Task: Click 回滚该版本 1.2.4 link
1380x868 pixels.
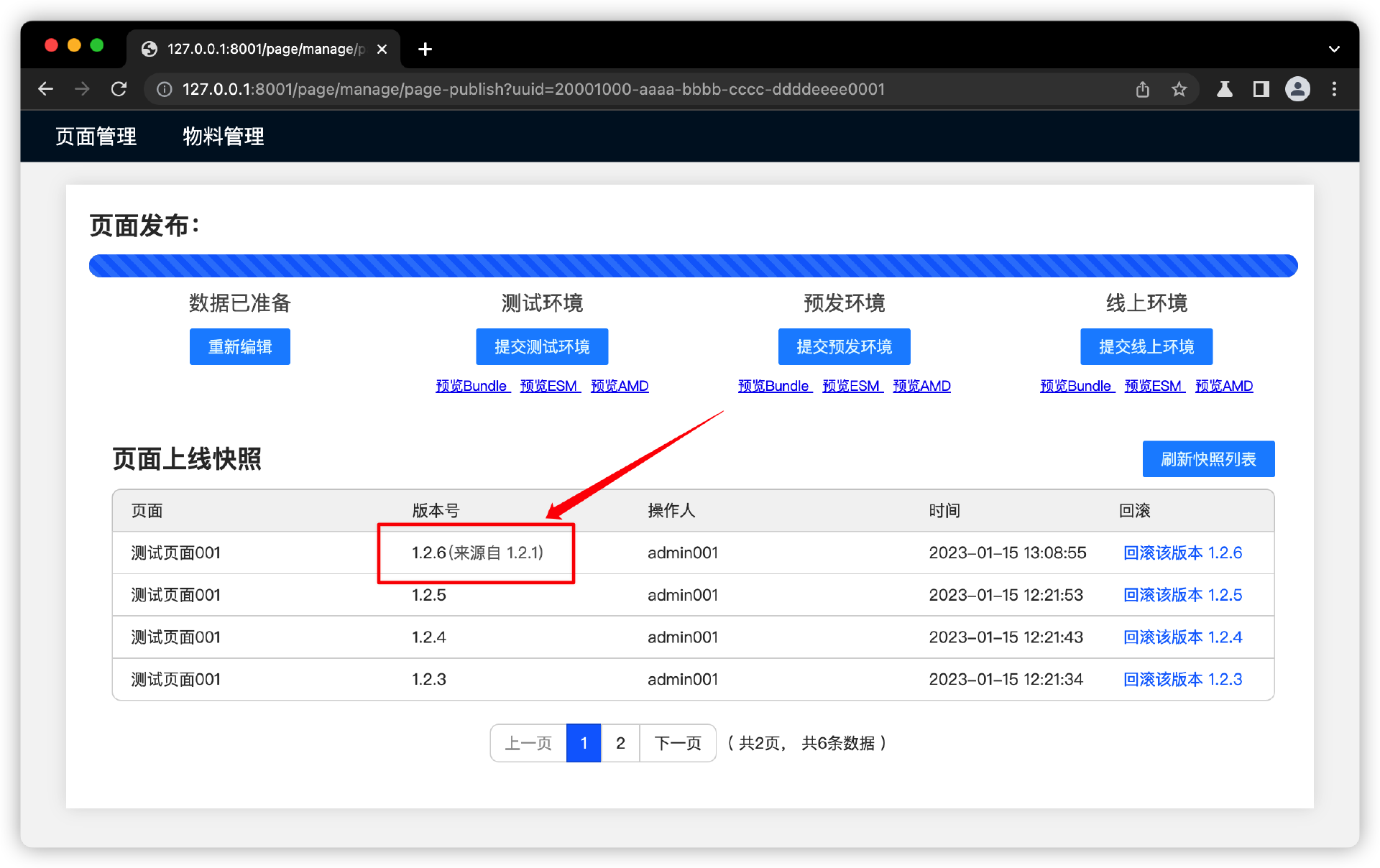Action: [x=1182, y=637]
